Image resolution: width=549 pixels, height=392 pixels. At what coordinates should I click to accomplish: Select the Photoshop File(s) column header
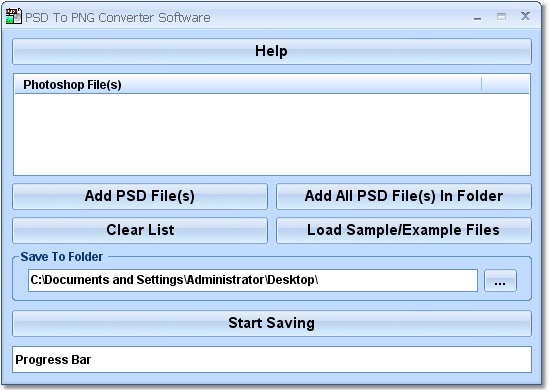tap(248, 85)
